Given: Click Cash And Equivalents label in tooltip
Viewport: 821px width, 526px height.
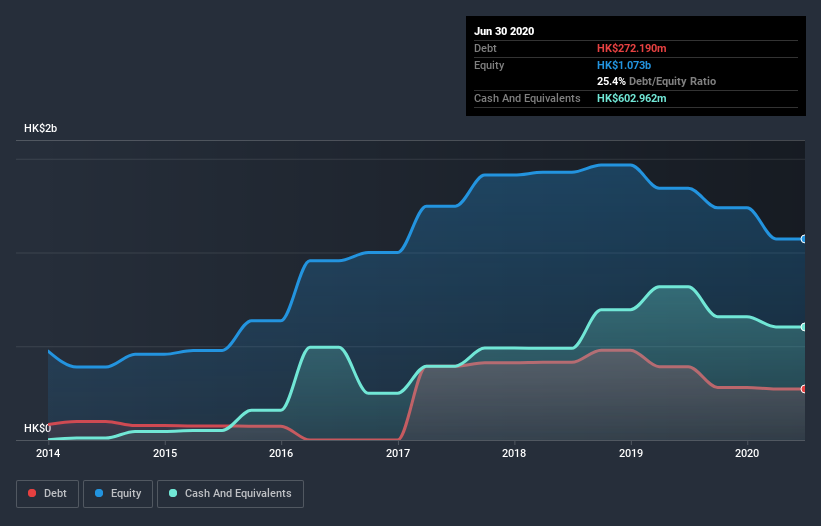Looking at the screenshot, I should (527, 98).
